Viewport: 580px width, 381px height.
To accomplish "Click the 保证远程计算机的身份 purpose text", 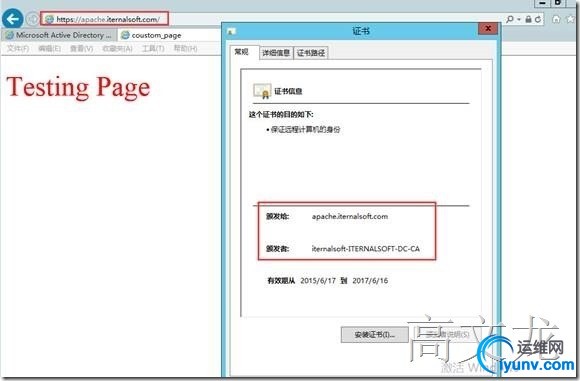I will click(x=305, y=129).
